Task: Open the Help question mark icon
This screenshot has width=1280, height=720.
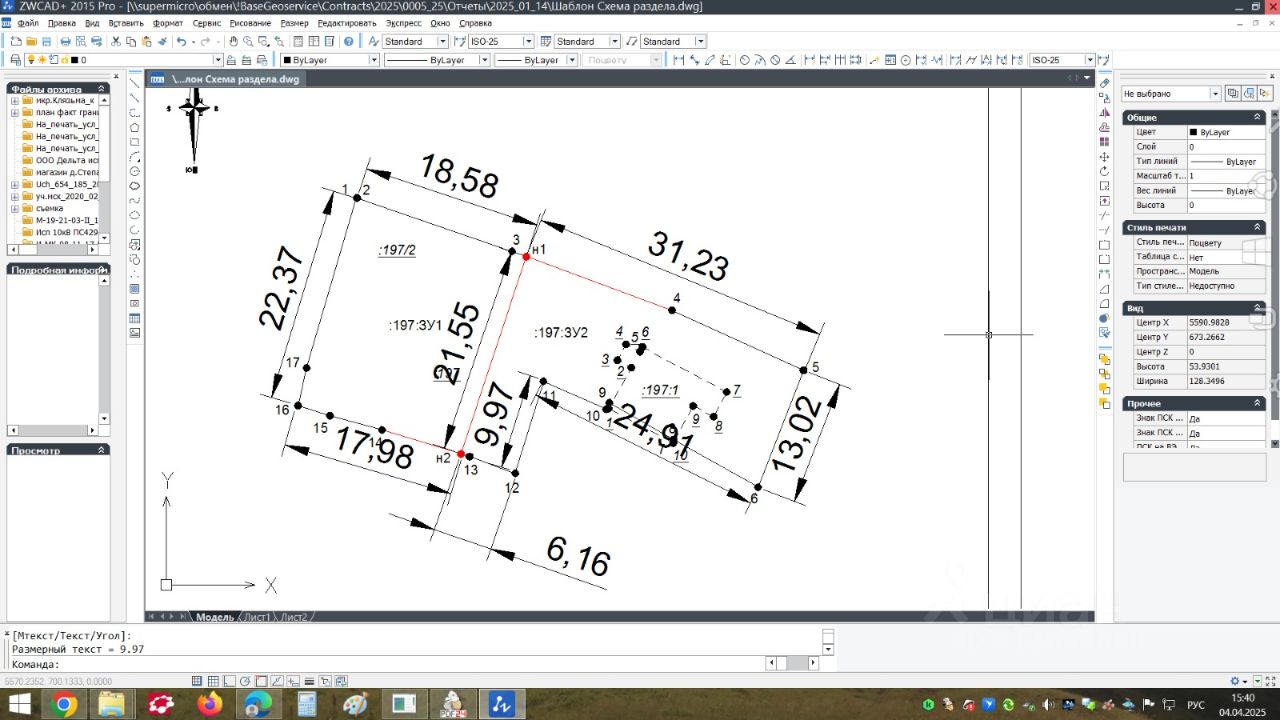Action: point(348,42)
